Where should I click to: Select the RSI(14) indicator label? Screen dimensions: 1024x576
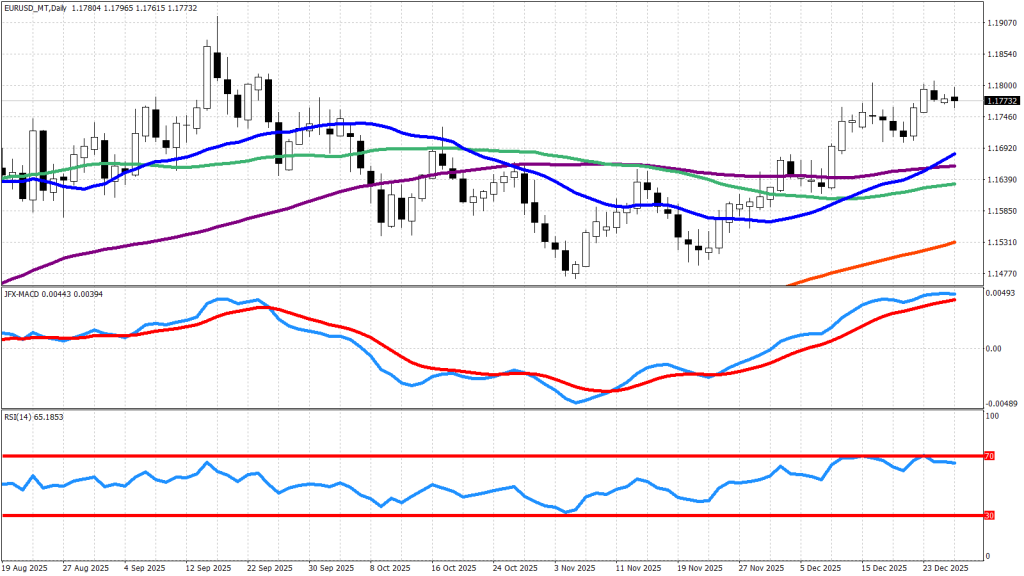click(x=21, y=414)
